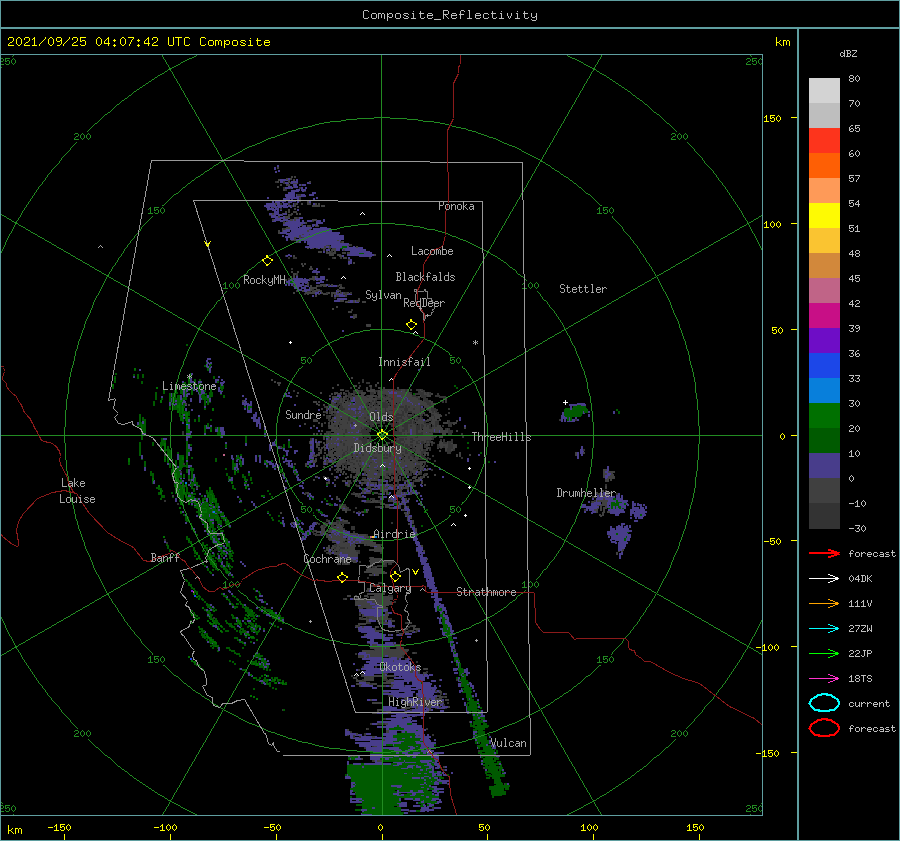Select the white 04DK arrow in legend
Screen dimensions: 900x841
point(824,578)
